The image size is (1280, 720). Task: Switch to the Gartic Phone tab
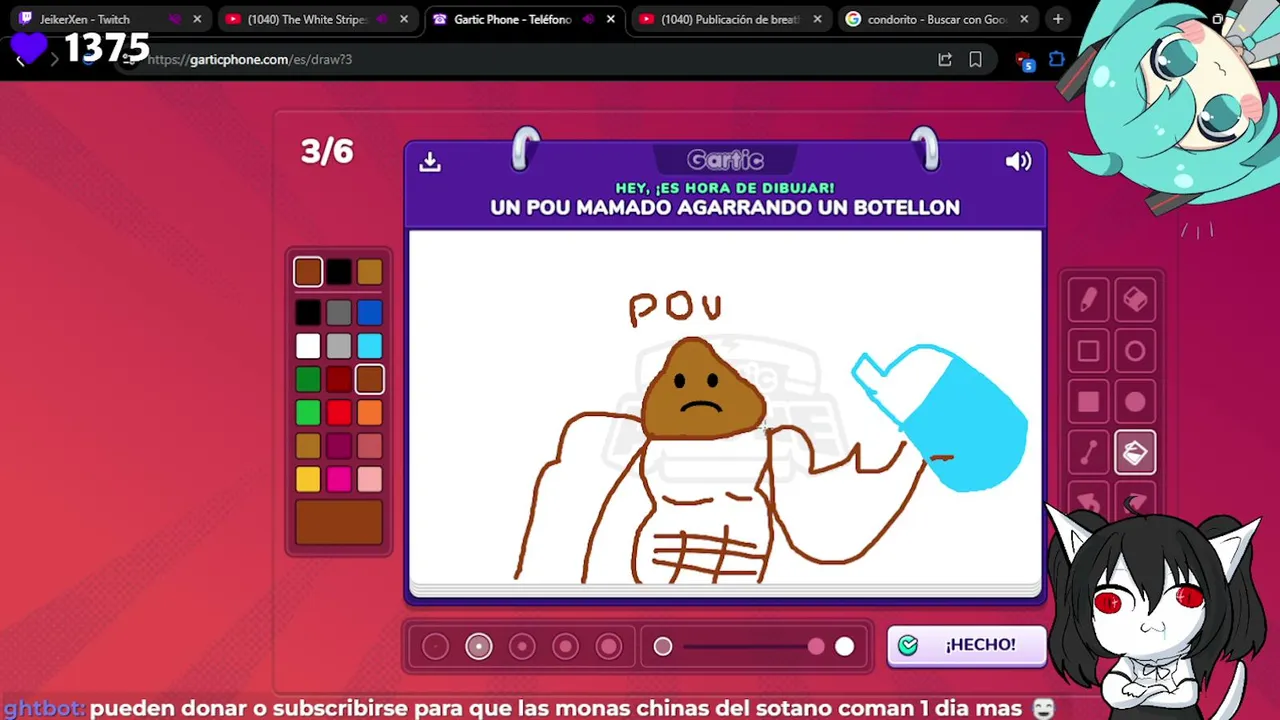point(524,19)
